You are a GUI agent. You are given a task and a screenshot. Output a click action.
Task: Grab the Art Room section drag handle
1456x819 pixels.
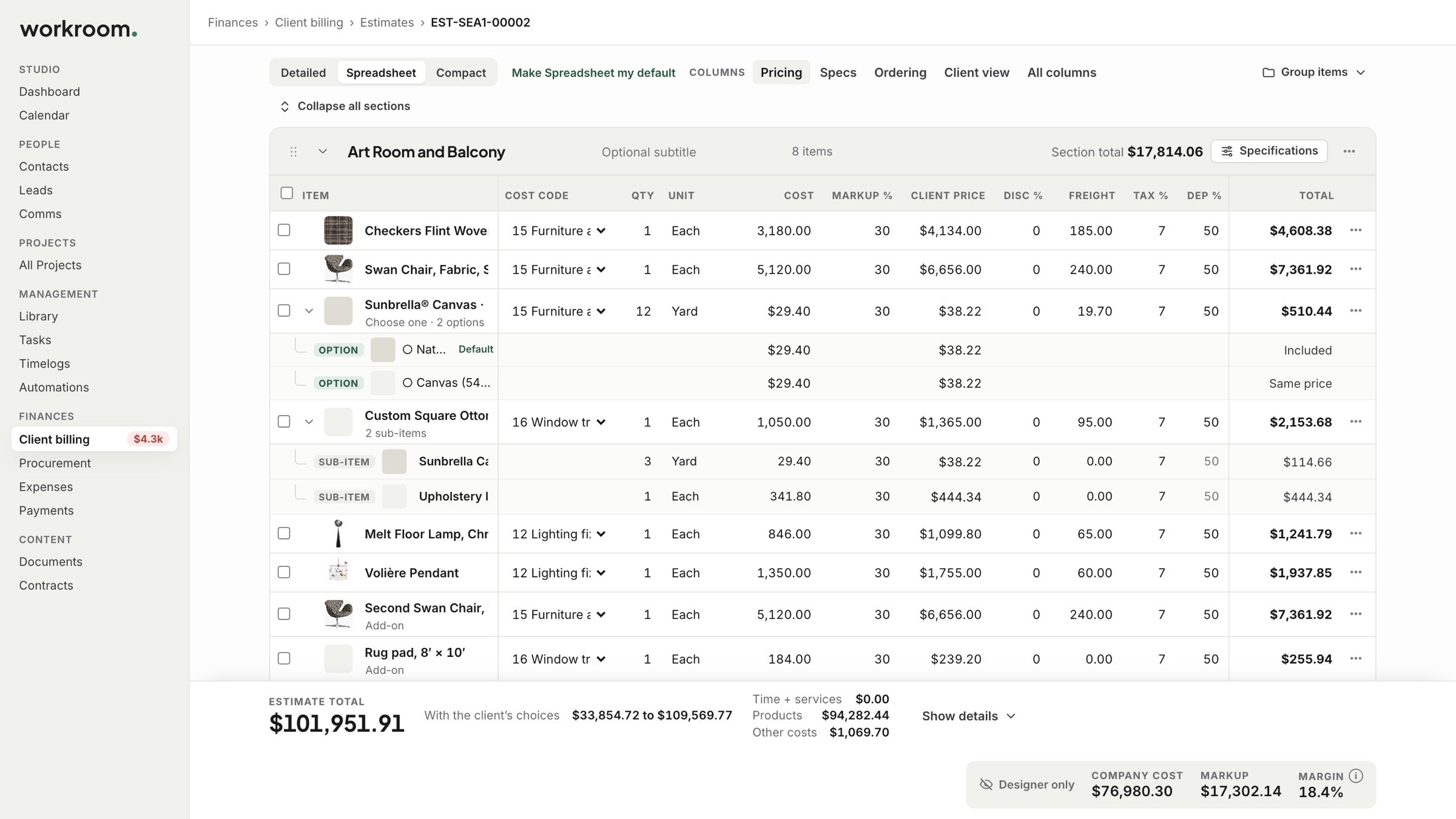point(294,152)
